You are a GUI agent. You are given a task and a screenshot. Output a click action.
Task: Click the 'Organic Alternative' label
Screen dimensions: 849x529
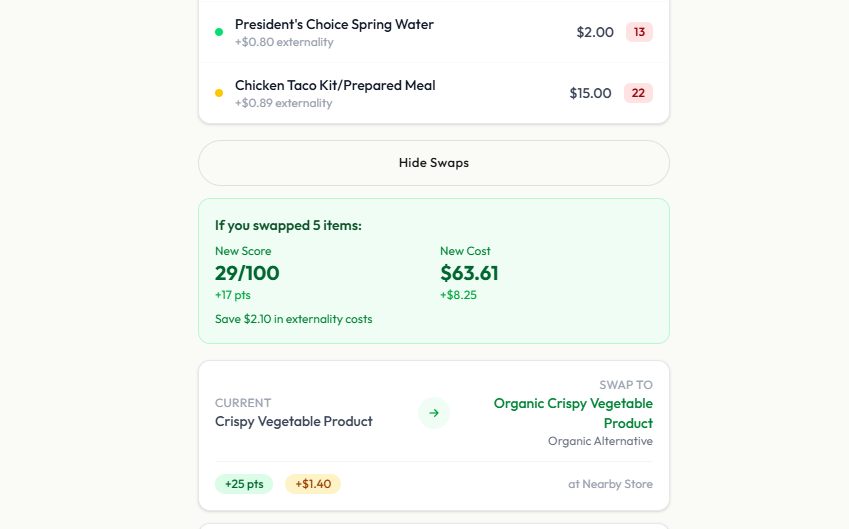[x=600, y=441]
